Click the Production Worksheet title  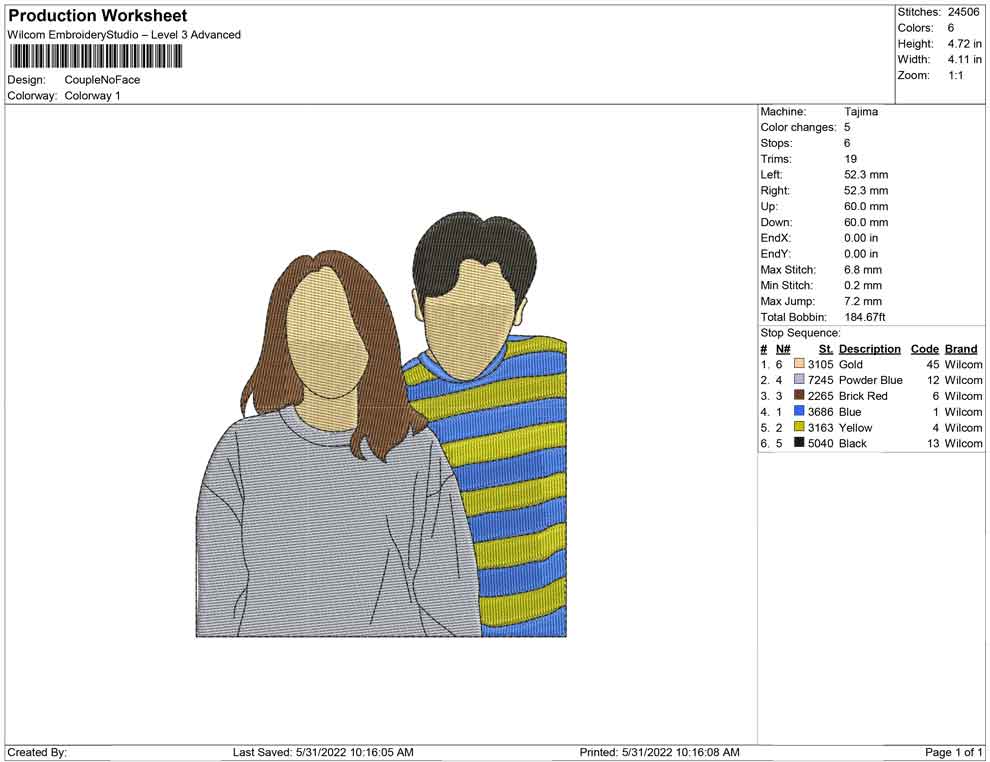coord(98,16)
